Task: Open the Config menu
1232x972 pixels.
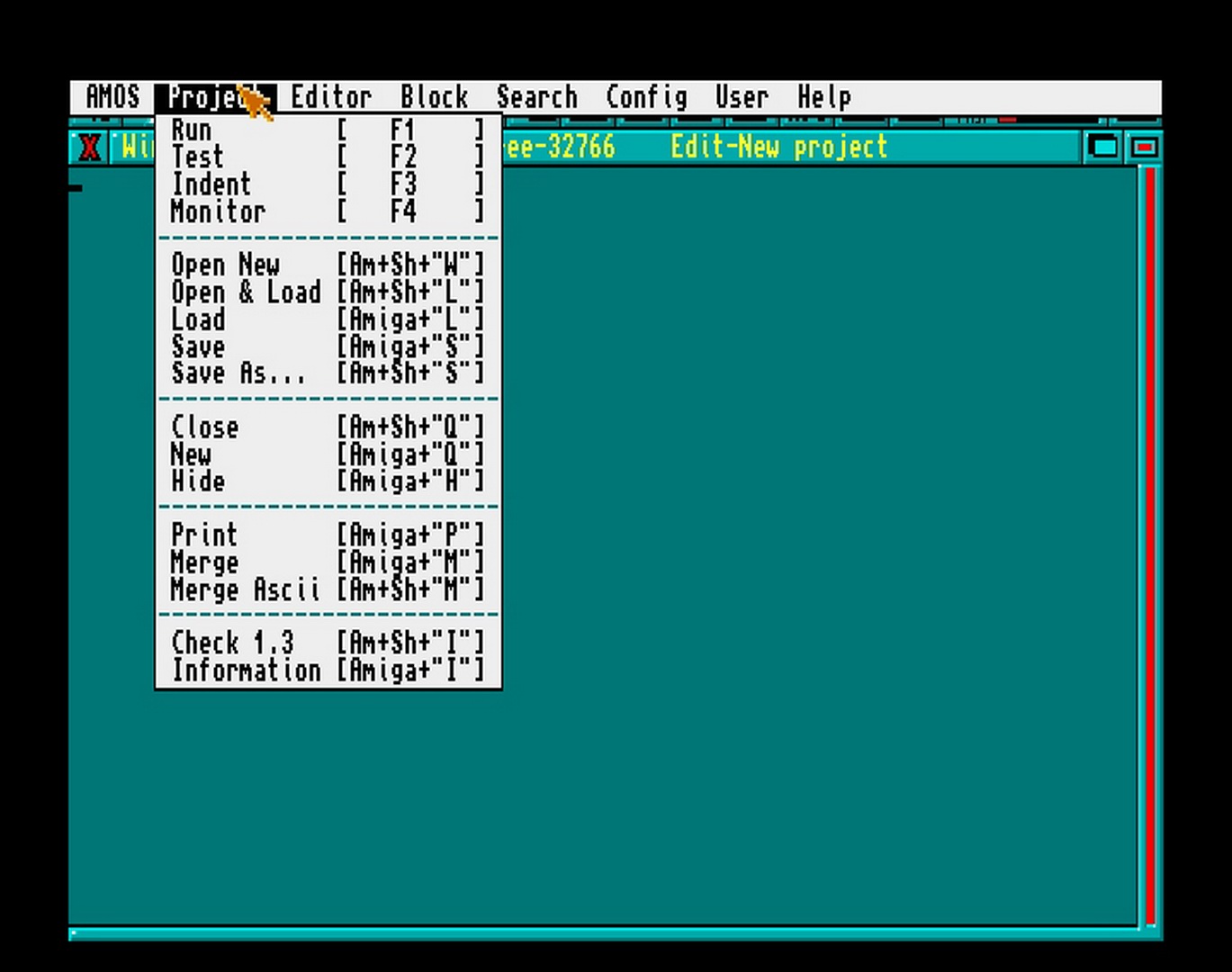Action: tap(646, 97)
